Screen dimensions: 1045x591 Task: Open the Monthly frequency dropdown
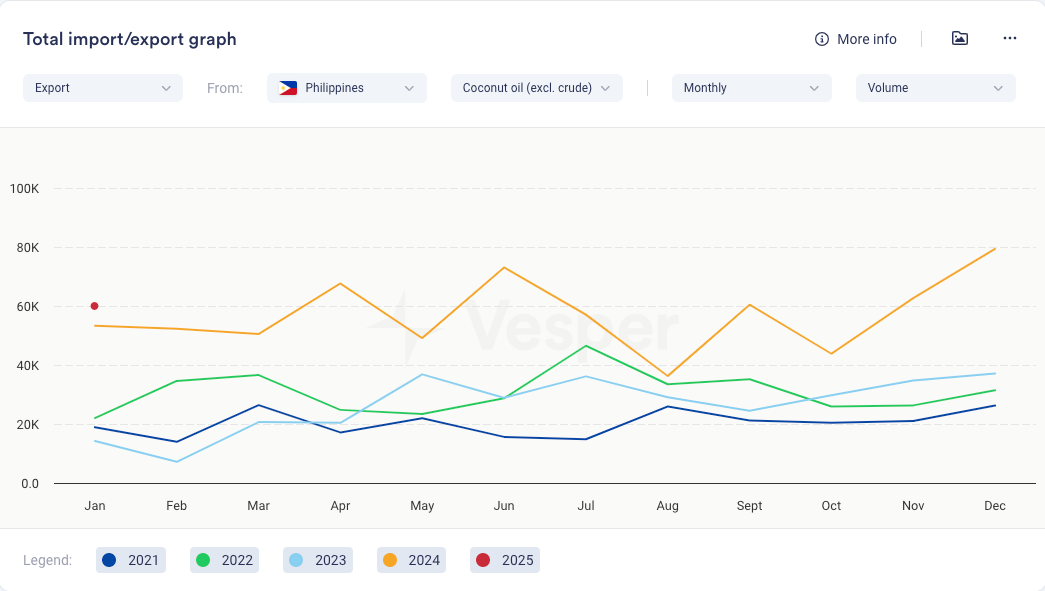coord(751,88)
